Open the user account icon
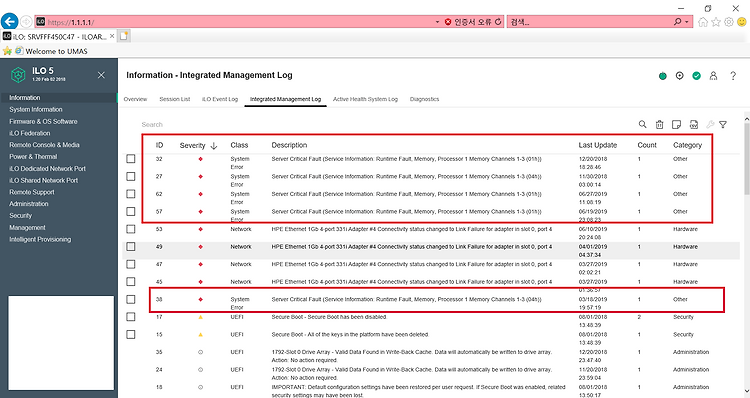This screenshot has height=398, width=750. 713,76
